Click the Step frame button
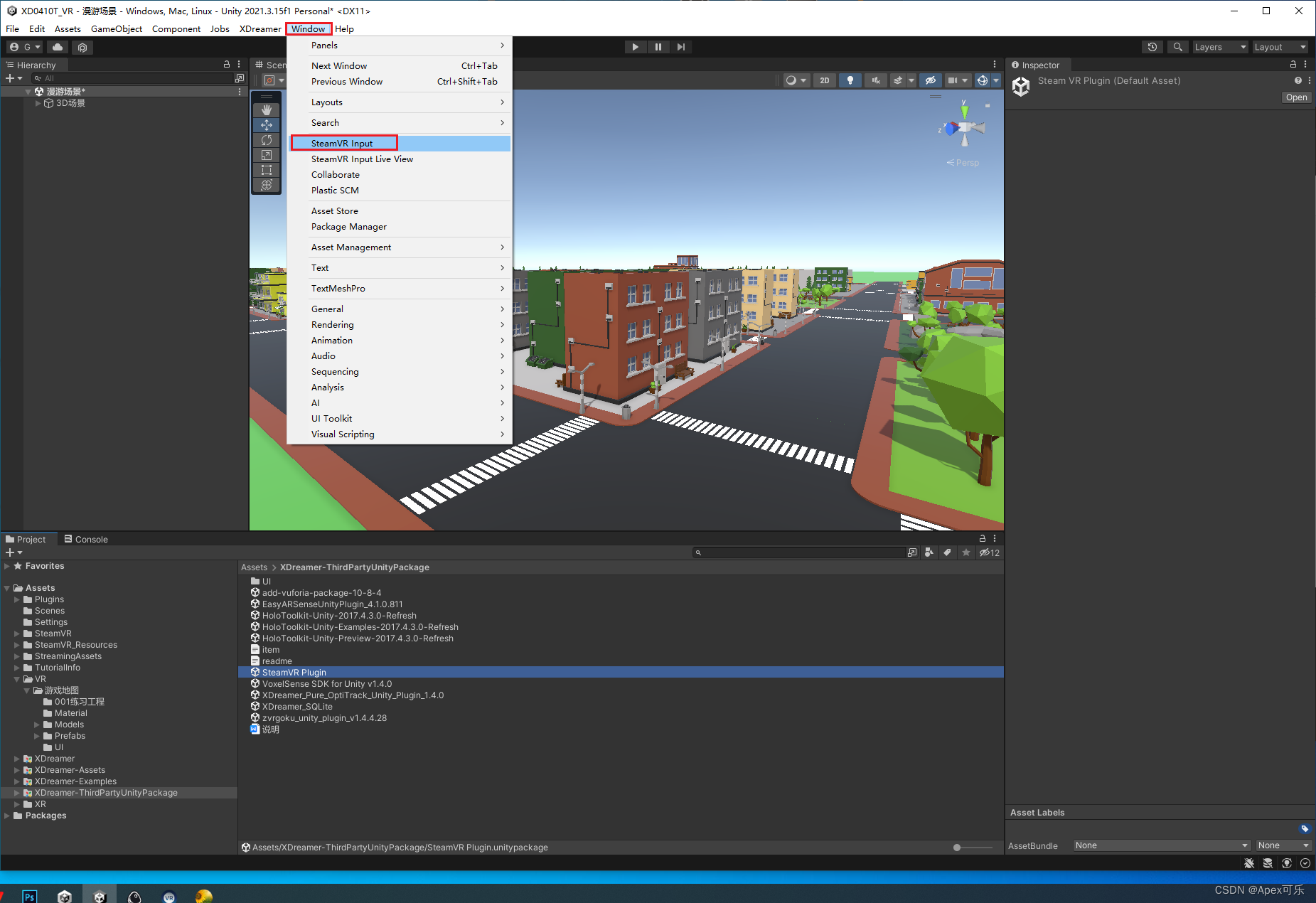This screenshot has width=1316, height=903. pos(681,47)
